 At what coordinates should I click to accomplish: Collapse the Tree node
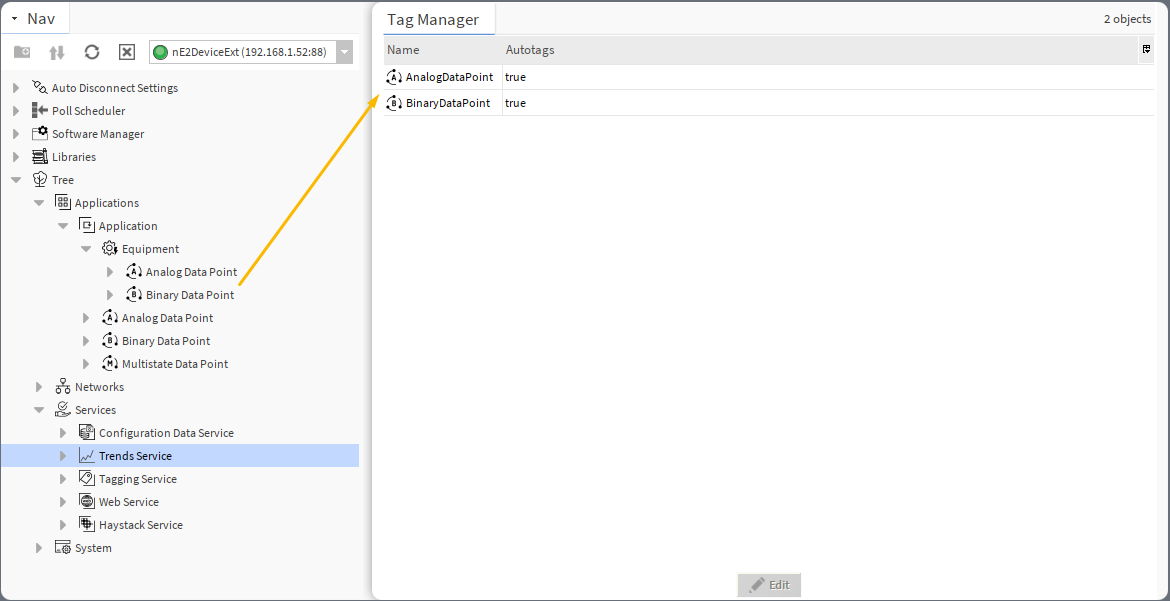16,180
